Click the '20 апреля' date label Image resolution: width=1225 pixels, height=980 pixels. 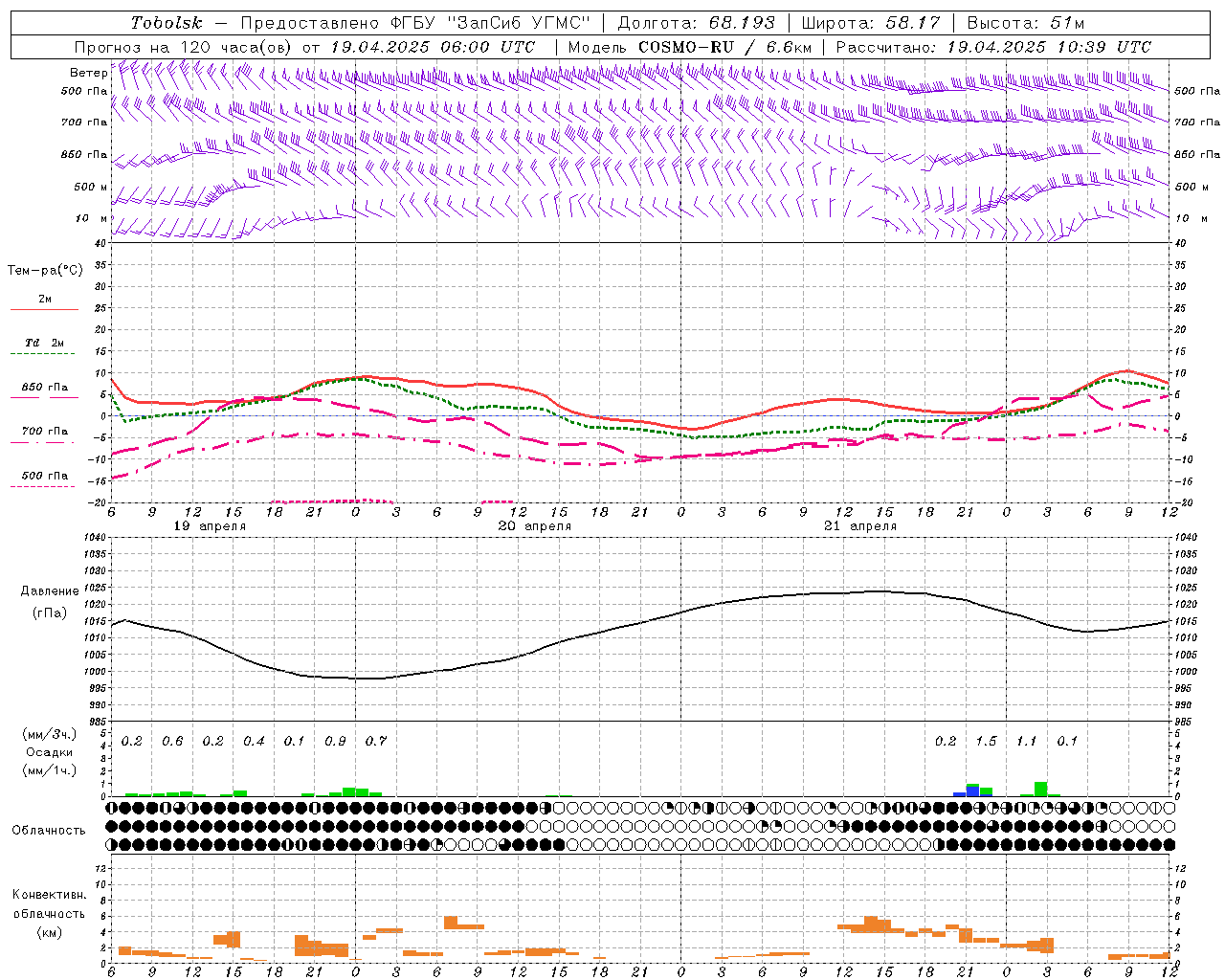pyautogui.click(x=535, y=526)
